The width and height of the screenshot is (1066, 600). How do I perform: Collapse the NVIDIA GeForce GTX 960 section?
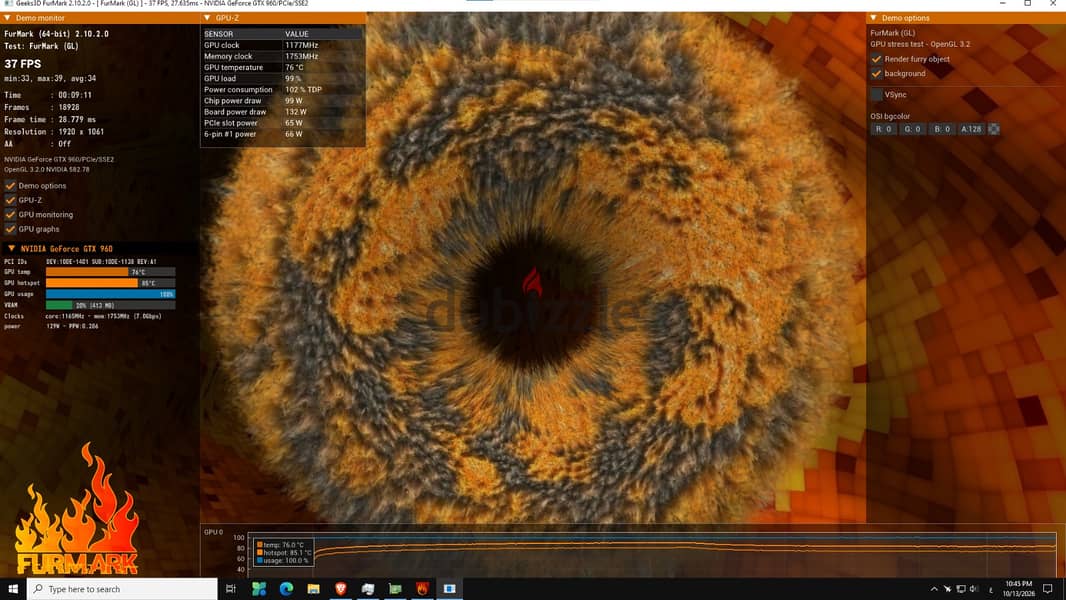click(x=11, y=249)
